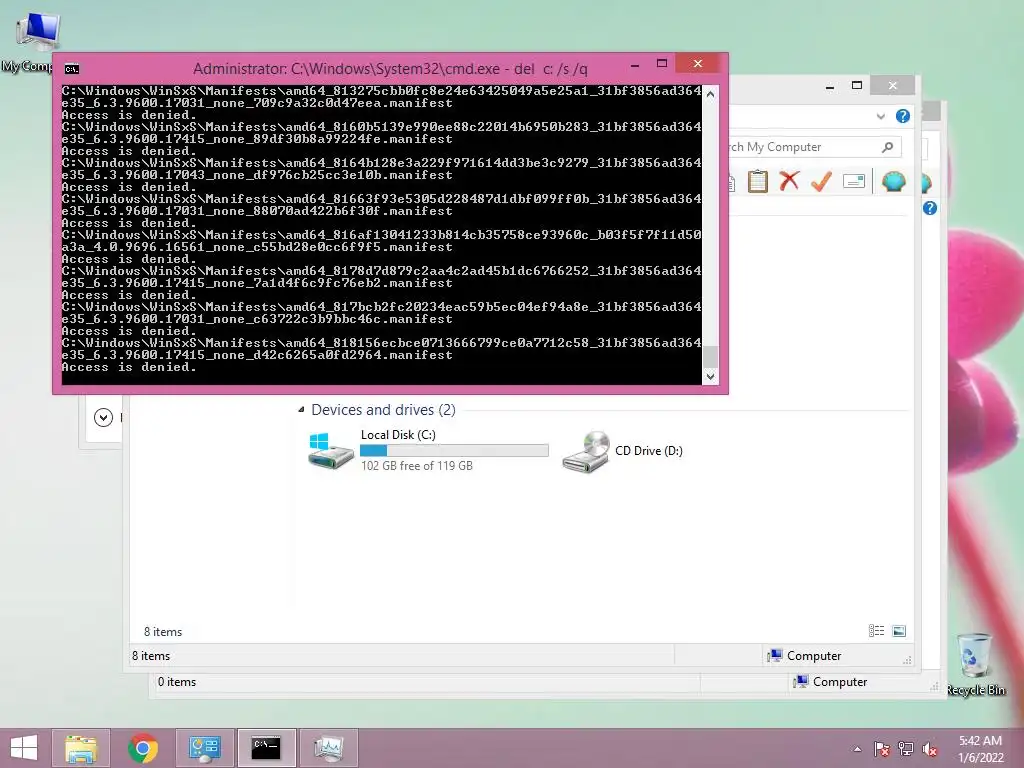The image size is (1024, 768).
Task: Select the CD Drive (D:) icon
Action: point(586,451)
